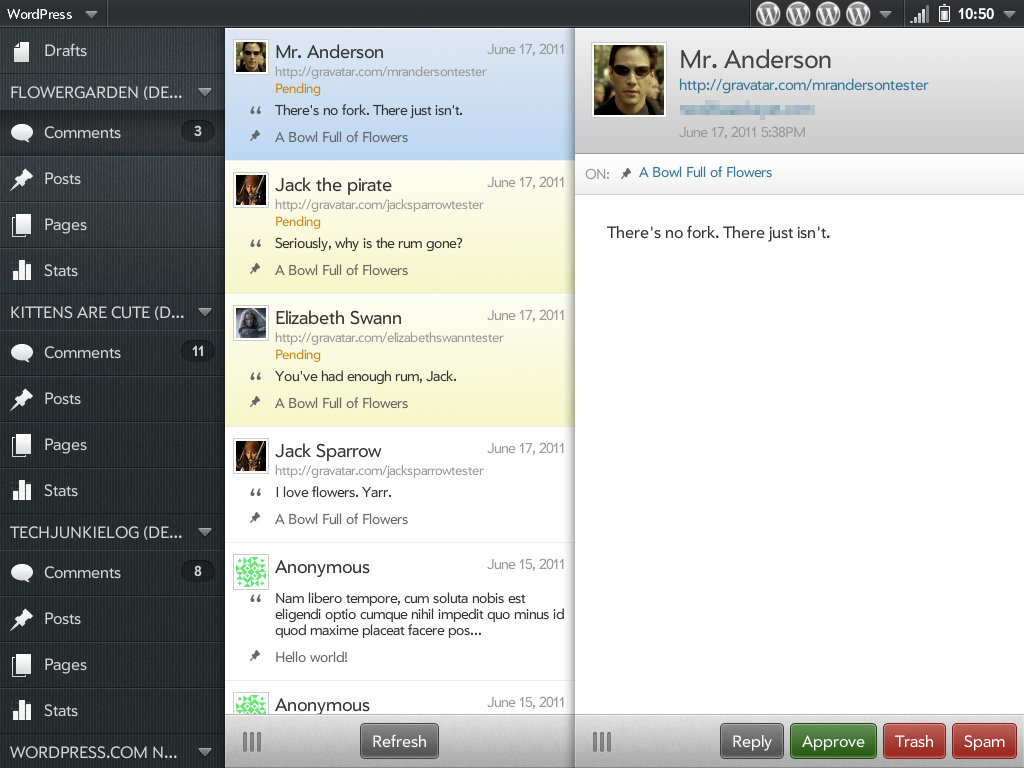Viewport: 1024px width, 768px height.
Task: Click Flowergarden Pages icon
Action: point(22,225)
